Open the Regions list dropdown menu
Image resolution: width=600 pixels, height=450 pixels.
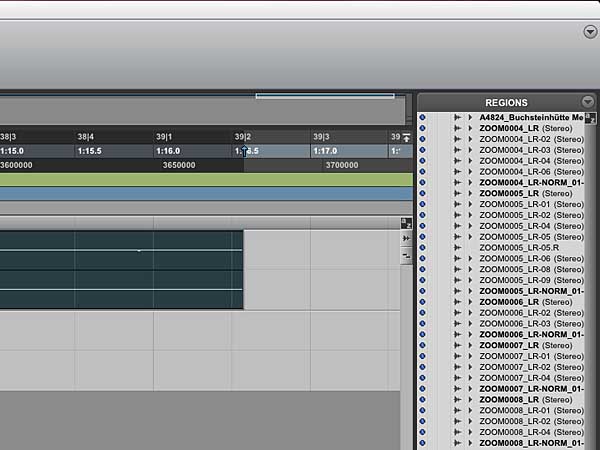pos(587,102)
